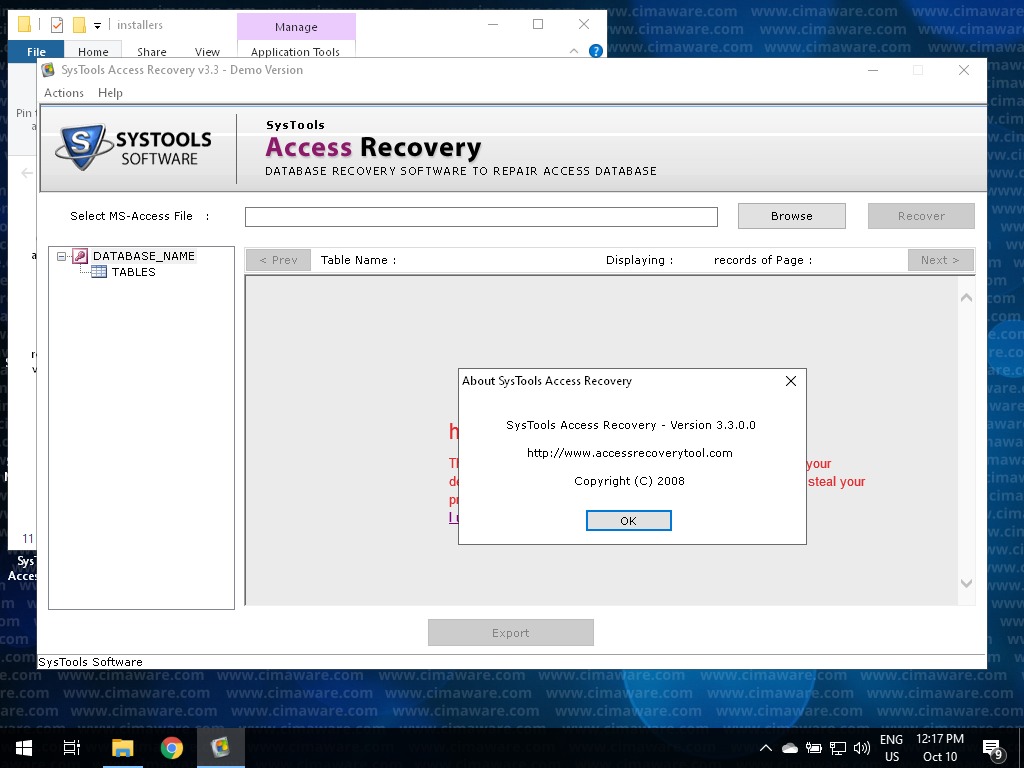Click OK in the About dialog
This screenshot has width=1024, height=768.
pos(628,520)
